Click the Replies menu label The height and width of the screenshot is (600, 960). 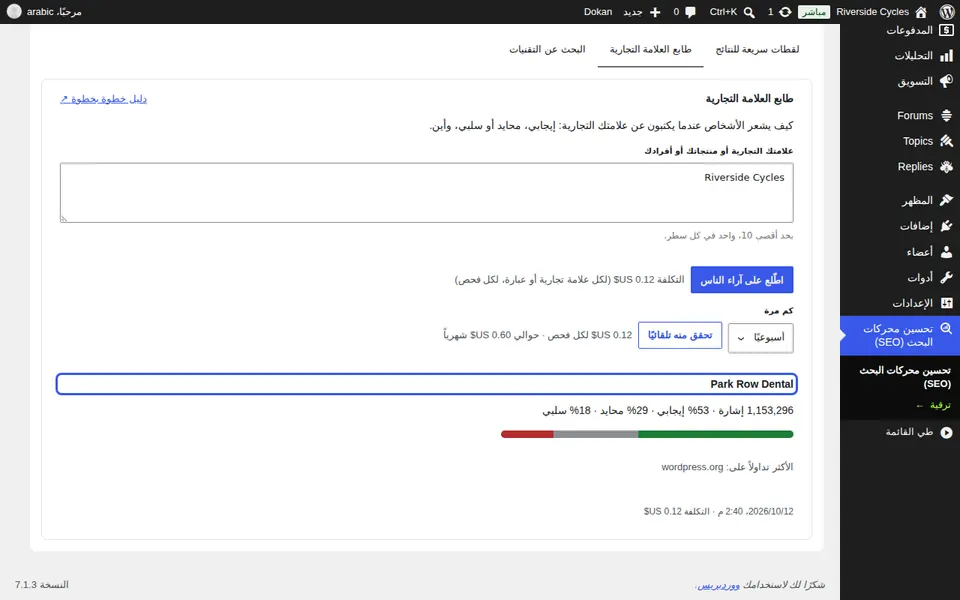click(915, 167)
